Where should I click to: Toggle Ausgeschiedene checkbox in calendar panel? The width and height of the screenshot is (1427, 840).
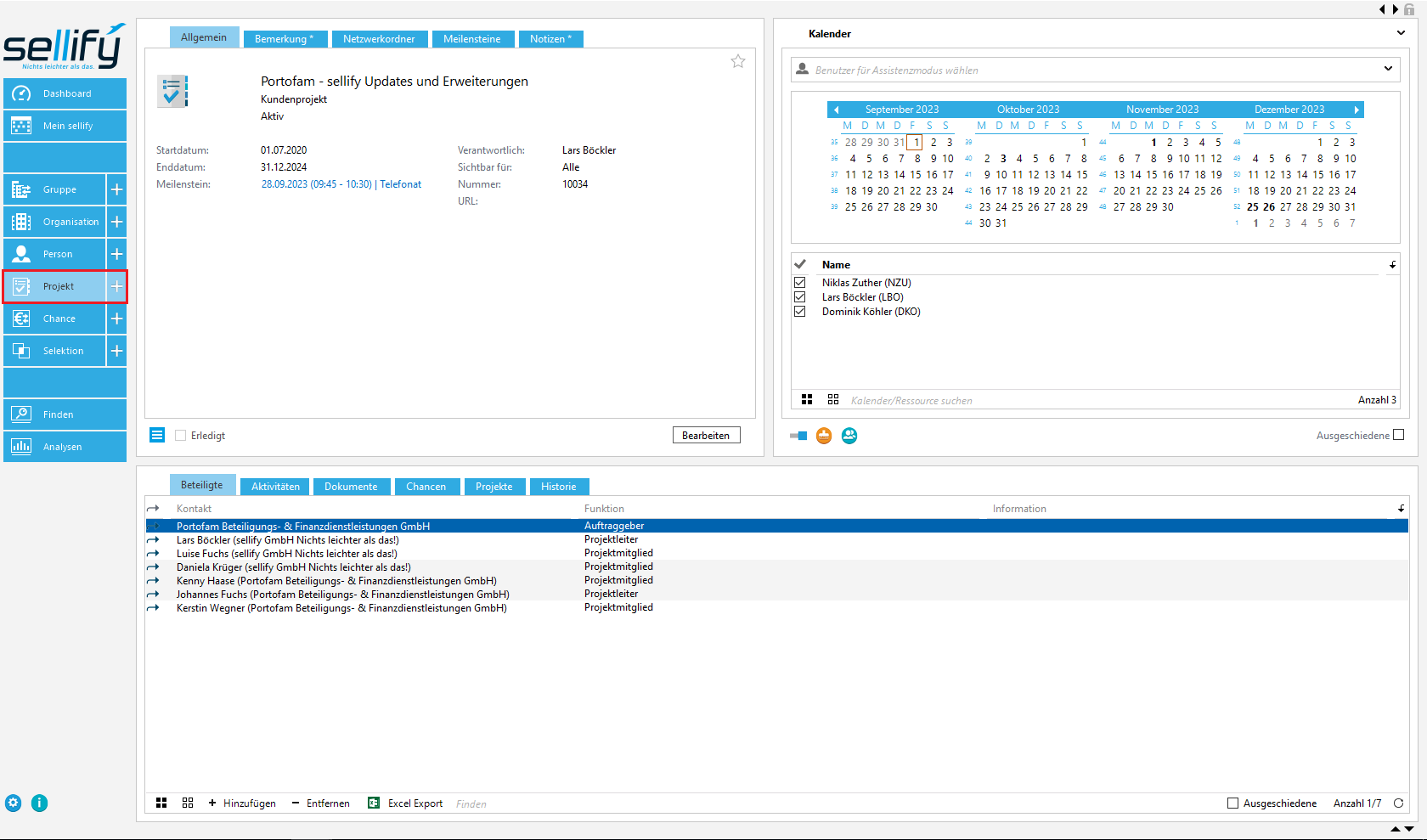(1399, 435)
